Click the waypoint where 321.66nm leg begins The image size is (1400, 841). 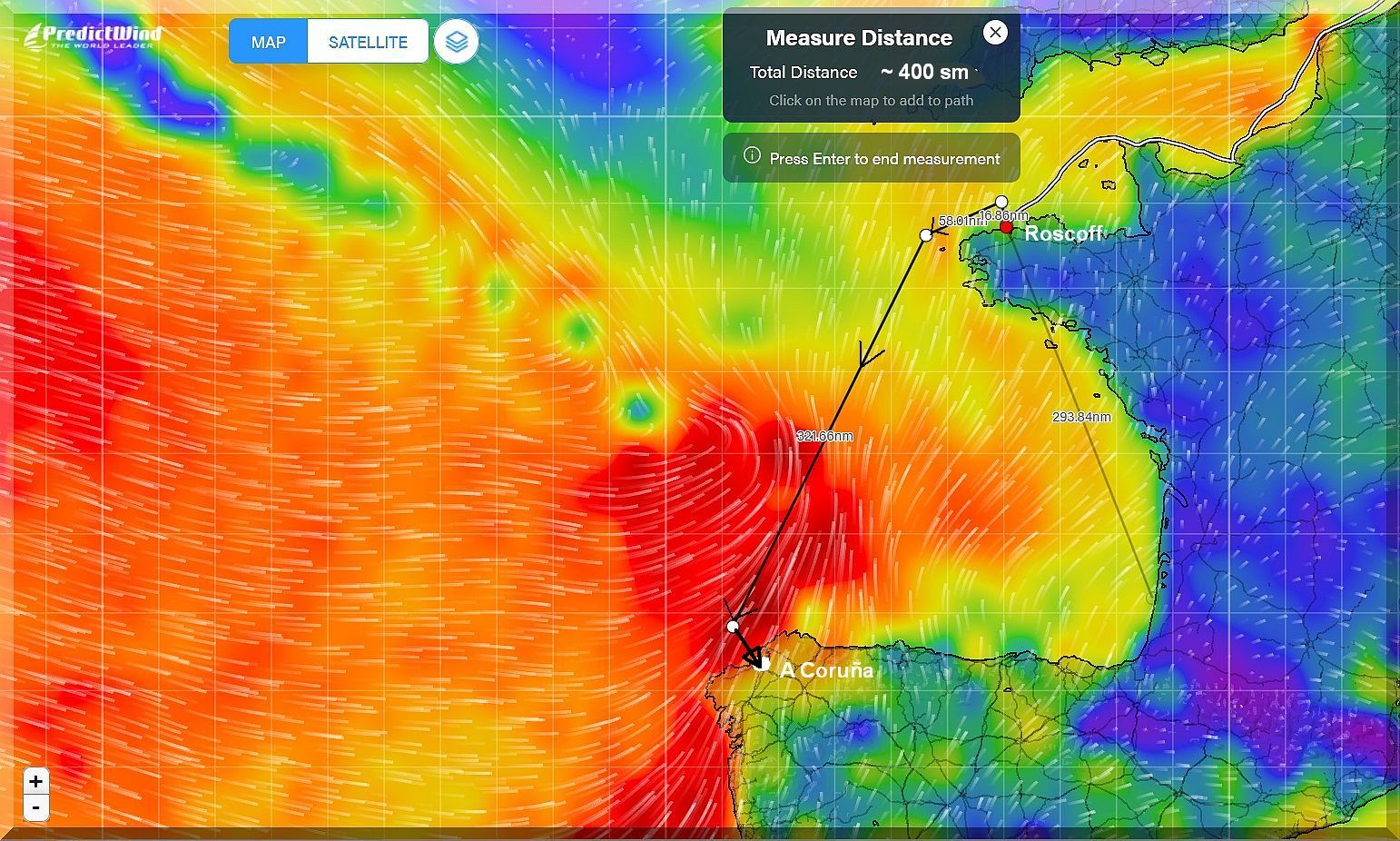(x=926, y=235)
